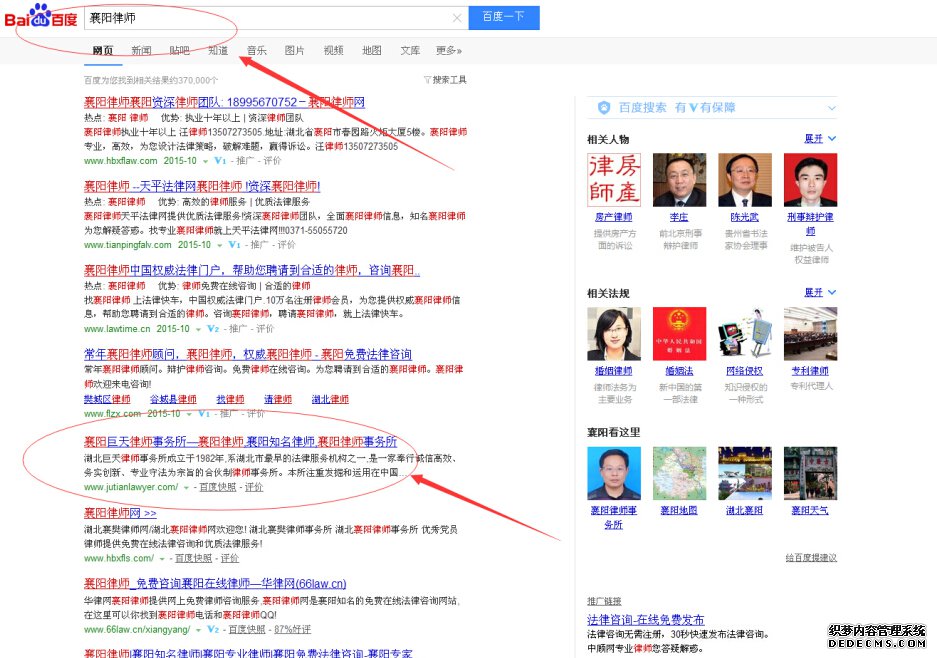Click the Baidu logo
Image resolution: width=937 pixels, height=658 pixels.
(x=41, y=16)
